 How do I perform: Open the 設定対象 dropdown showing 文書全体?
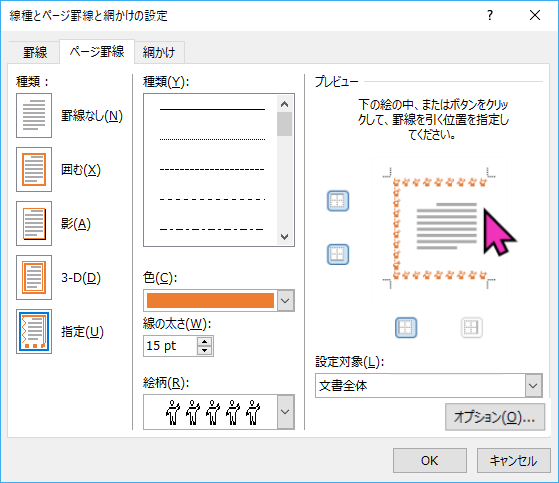(429, 385)
